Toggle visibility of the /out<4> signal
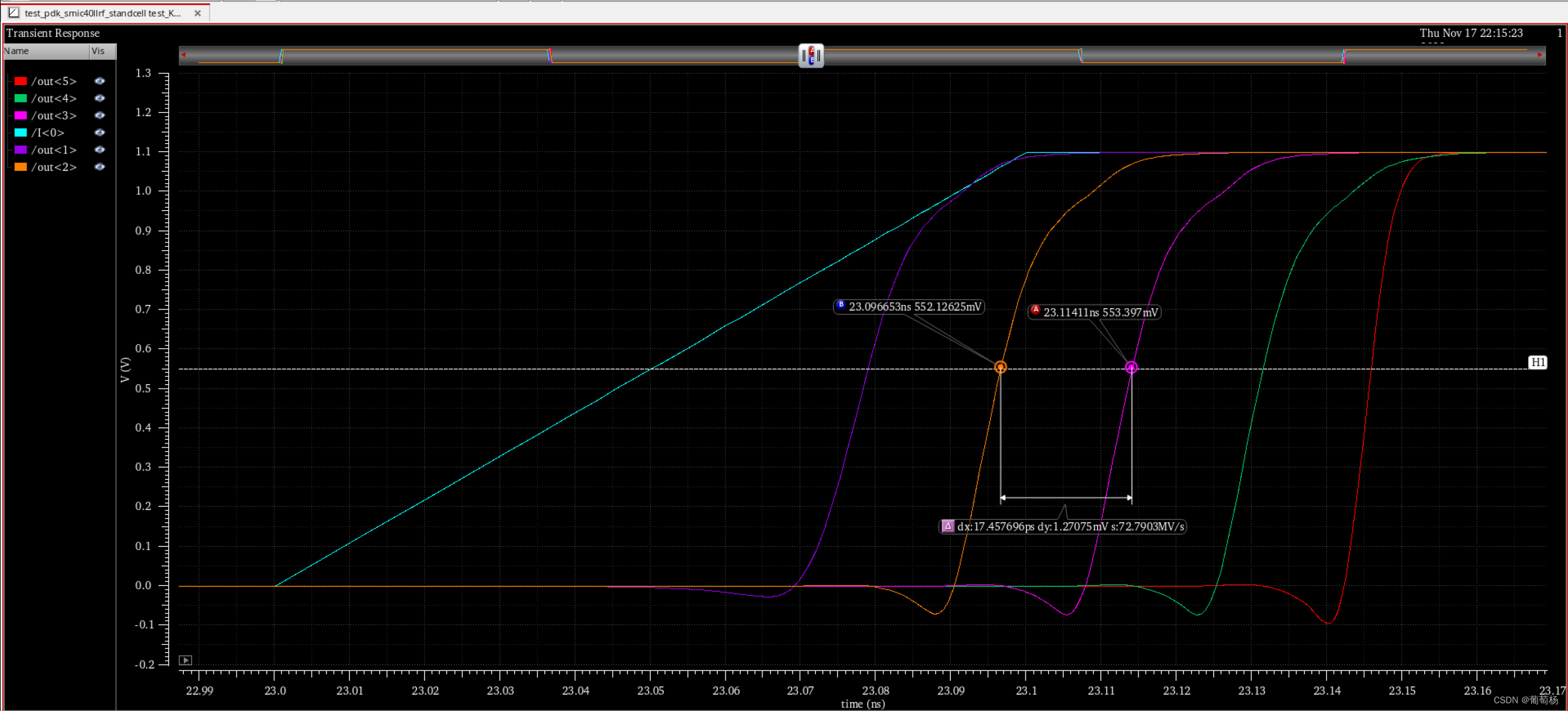Image resolution: width=1568 pixels, height=711 pixels. 99,99
